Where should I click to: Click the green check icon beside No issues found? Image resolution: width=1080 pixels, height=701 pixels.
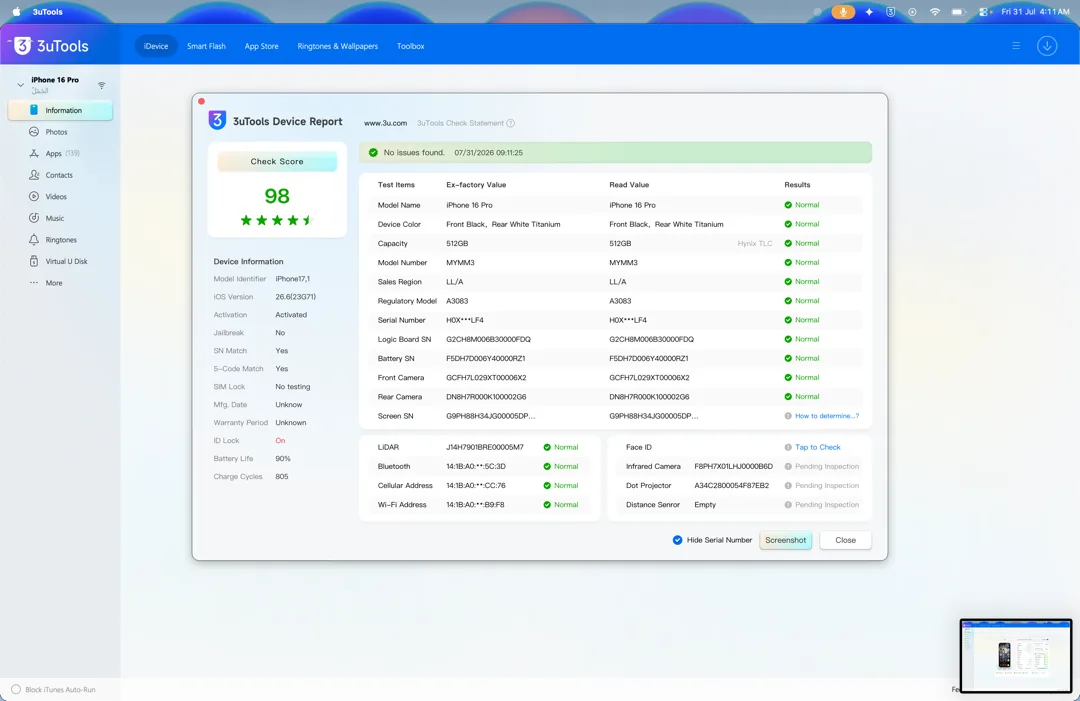click(373, 153)
